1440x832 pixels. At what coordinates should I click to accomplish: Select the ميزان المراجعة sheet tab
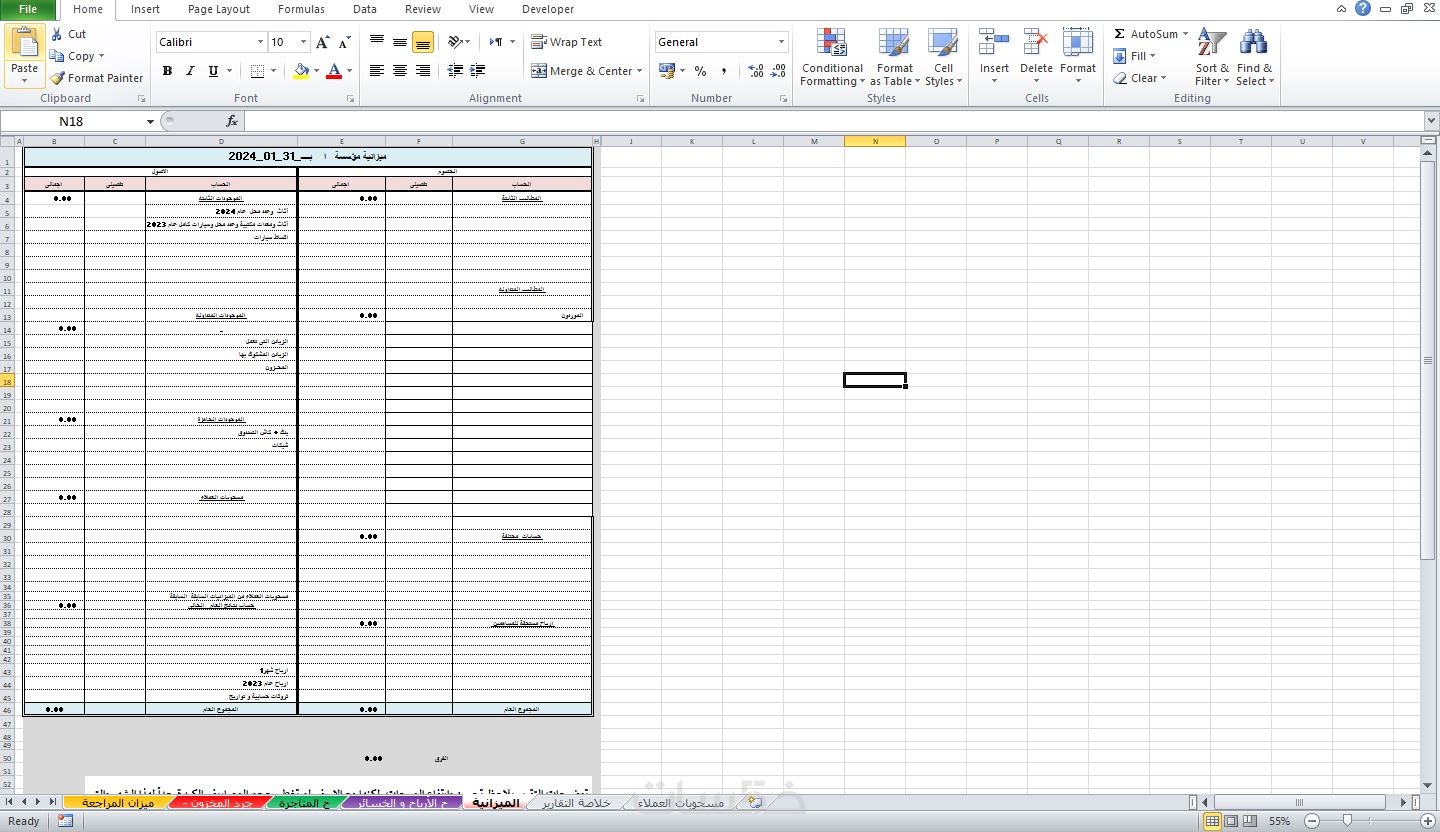pos(118,802)
